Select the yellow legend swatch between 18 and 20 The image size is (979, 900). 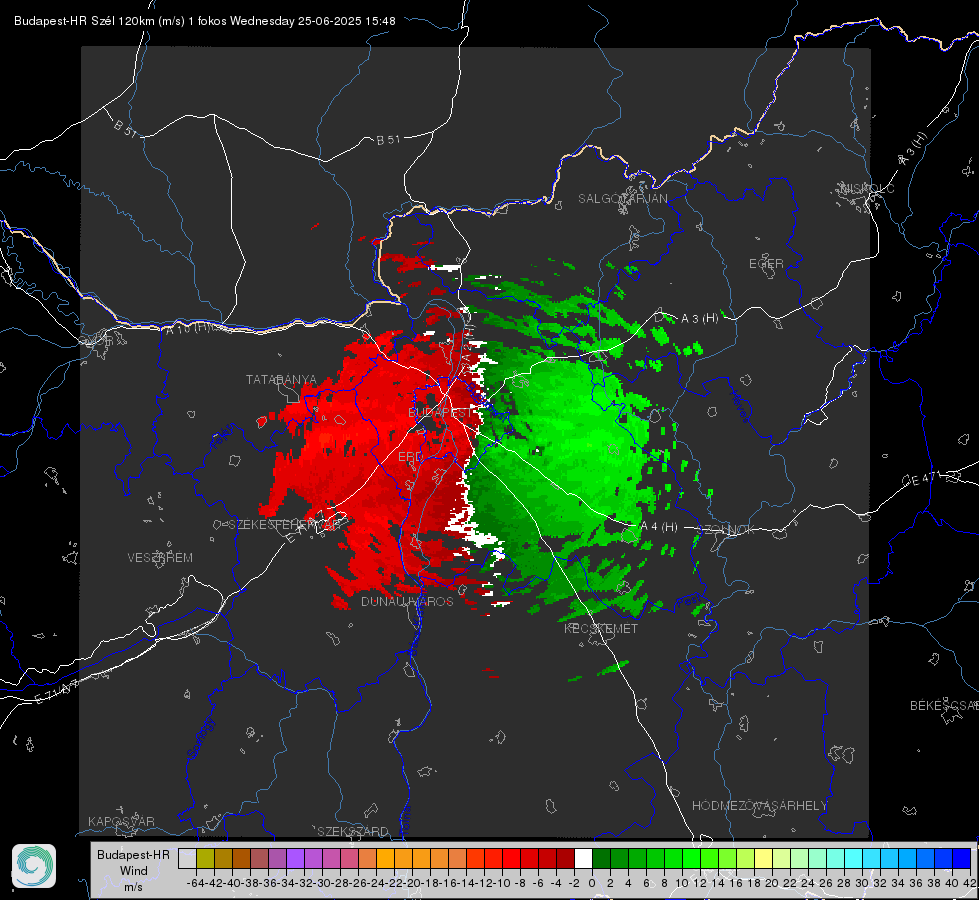pyautogui.click(x=764, y=859)
